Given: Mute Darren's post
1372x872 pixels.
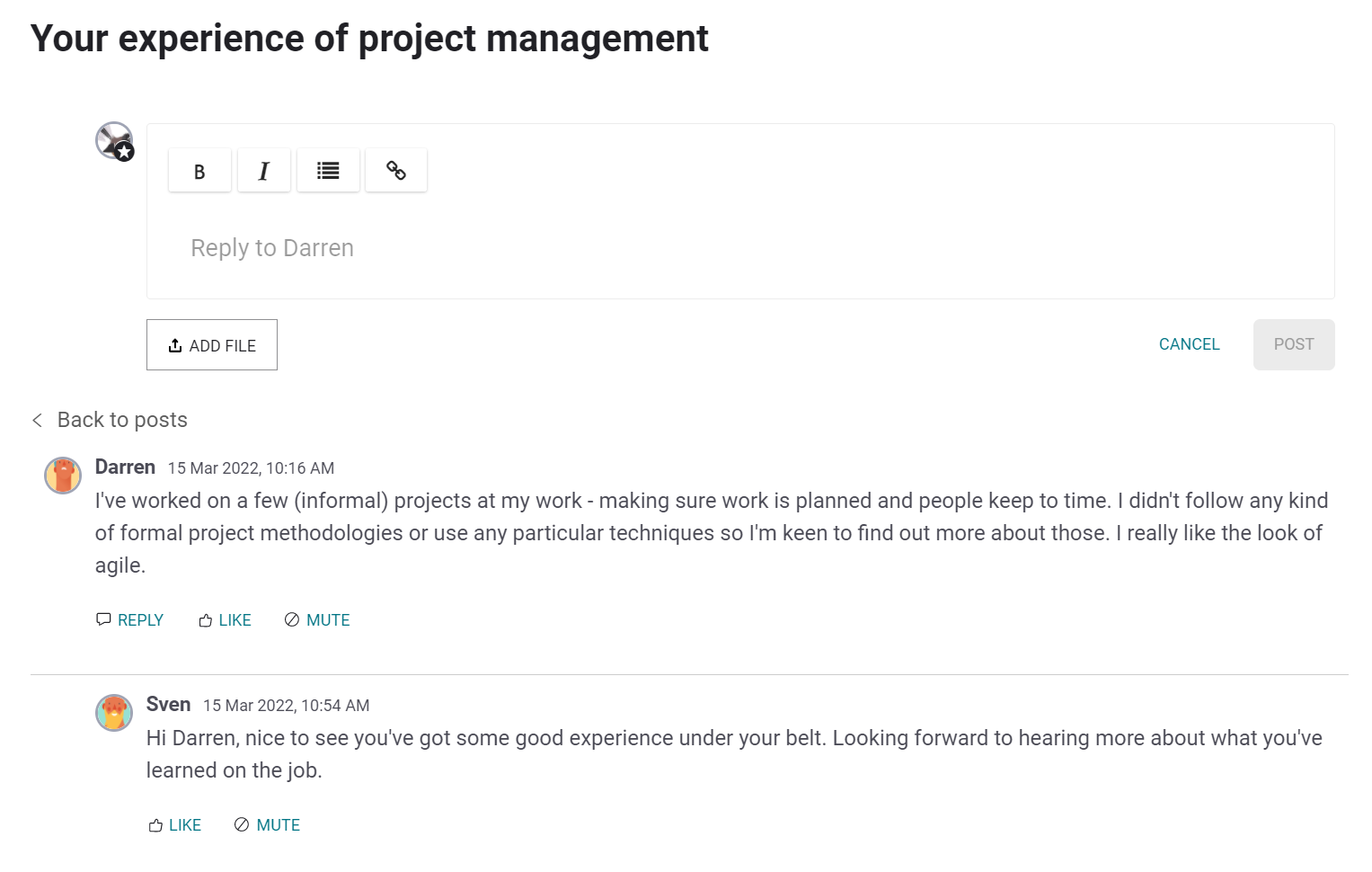Looking at the screenshot, I should 318,620.
